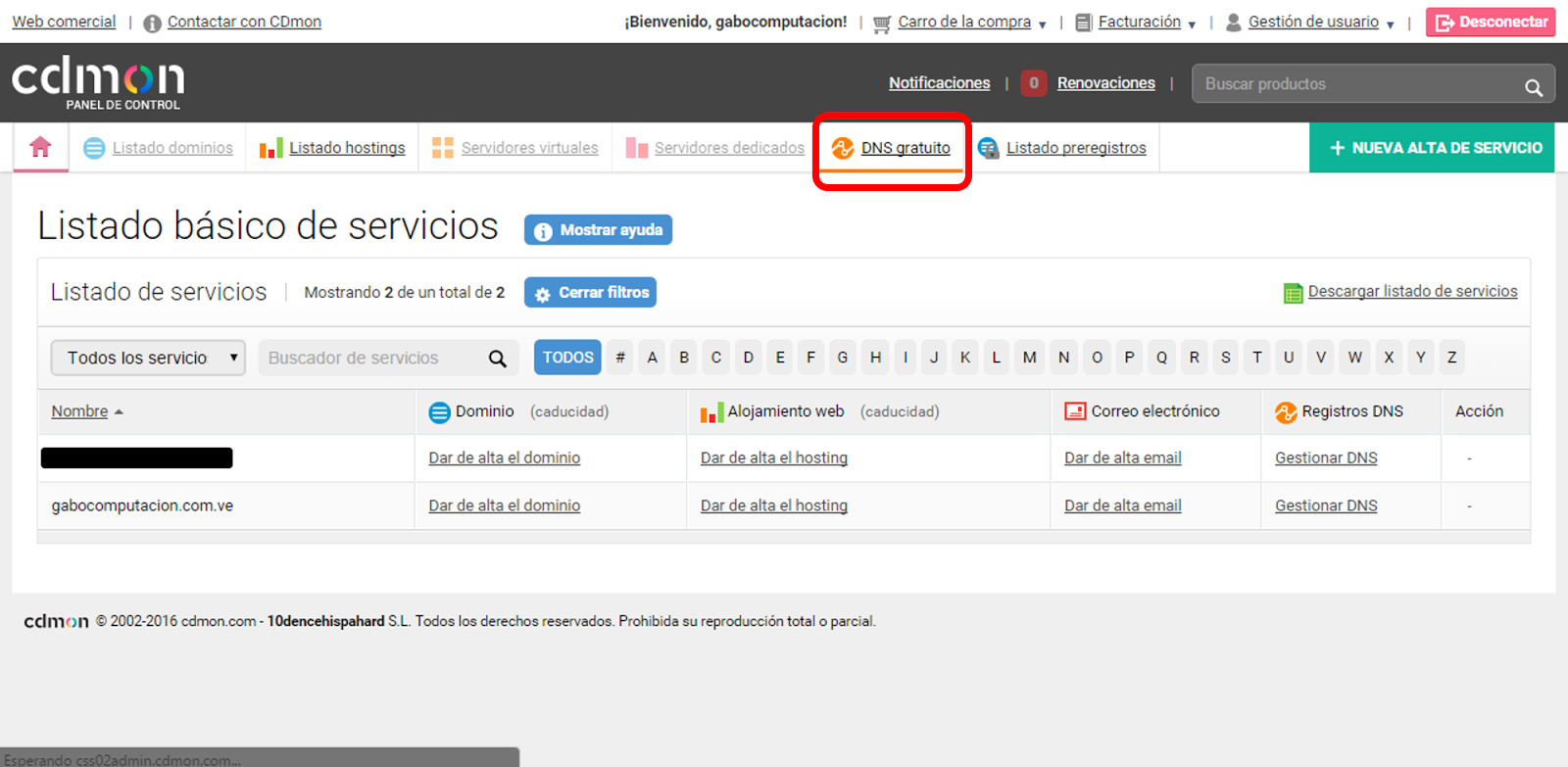Sort the list by Nombre header
The image size is (1568, 767).
(x=79, y=411)
